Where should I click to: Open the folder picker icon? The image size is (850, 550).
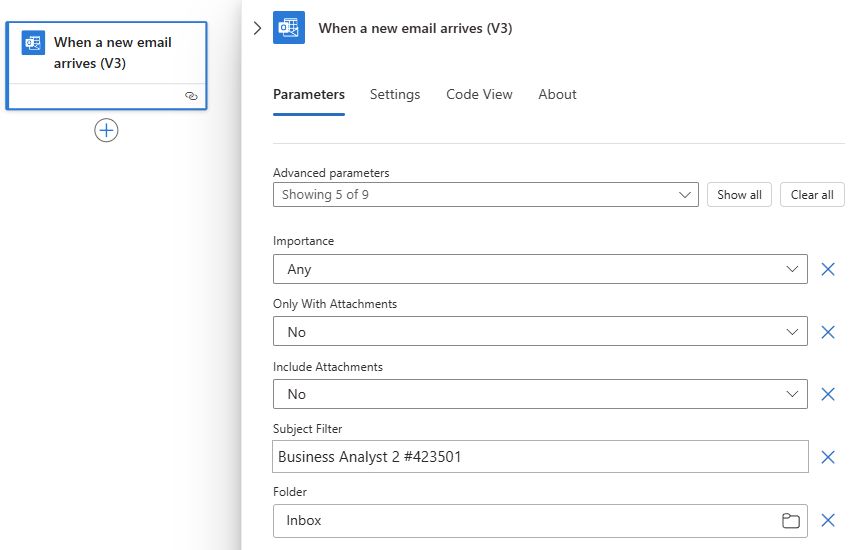pos(790,520)
